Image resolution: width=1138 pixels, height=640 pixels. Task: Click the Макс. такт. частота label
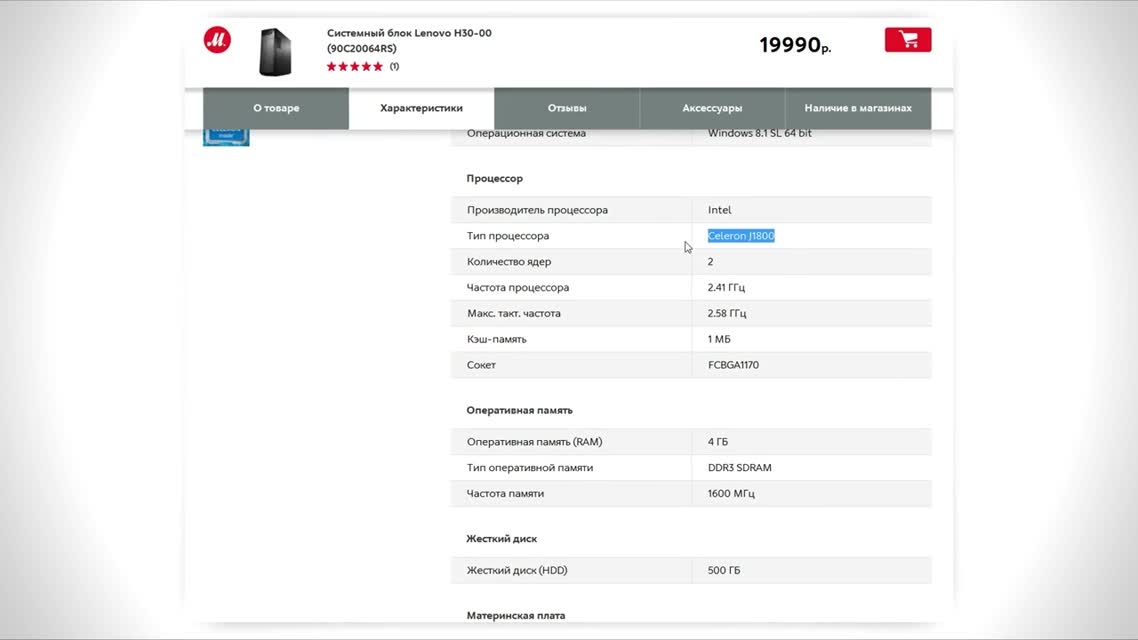pyautogui.click(x=514, y=313)
